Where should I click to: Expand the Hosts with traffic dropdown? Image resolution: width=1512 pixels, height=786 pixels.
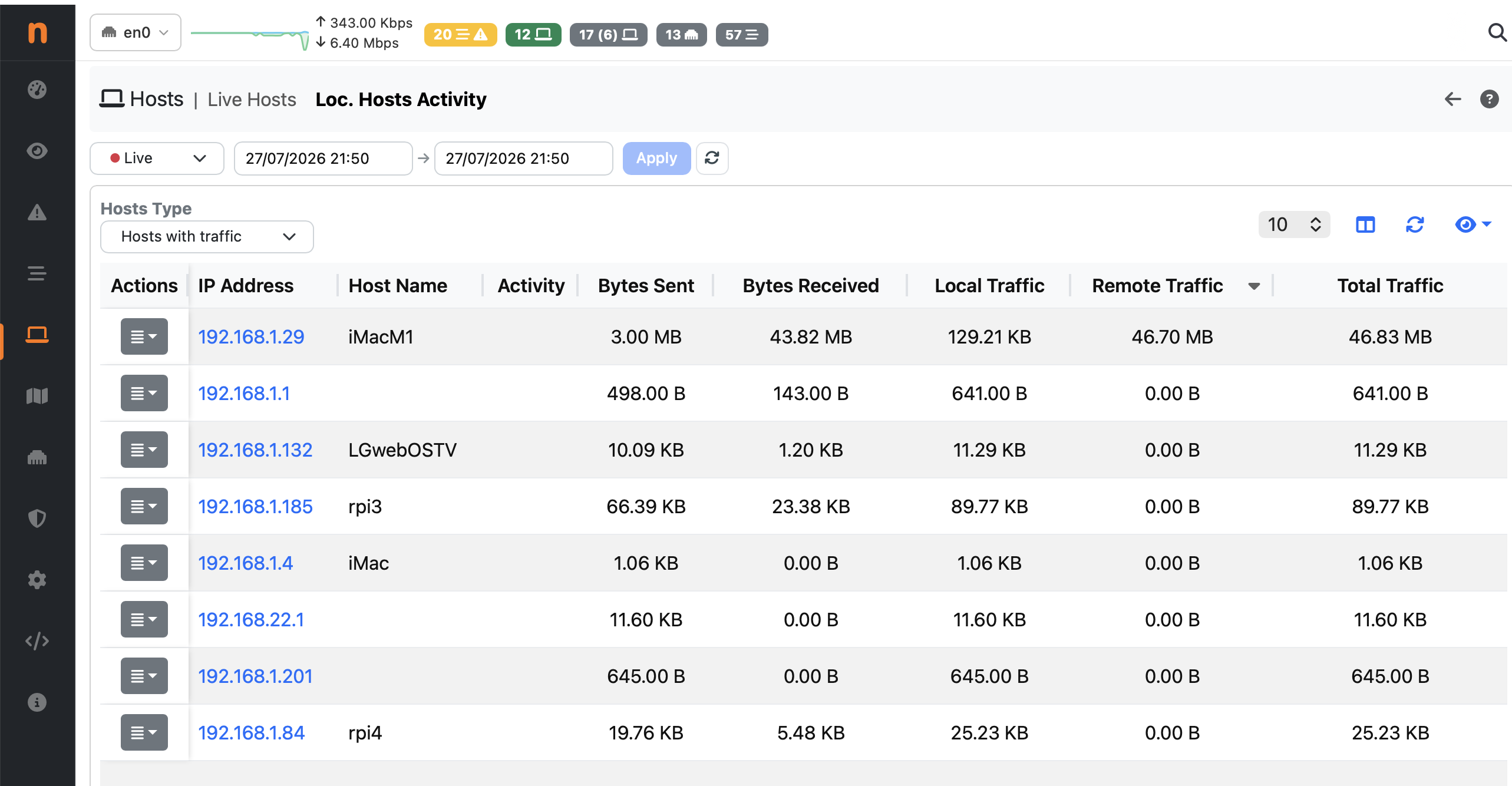click(x=207, y=236)
